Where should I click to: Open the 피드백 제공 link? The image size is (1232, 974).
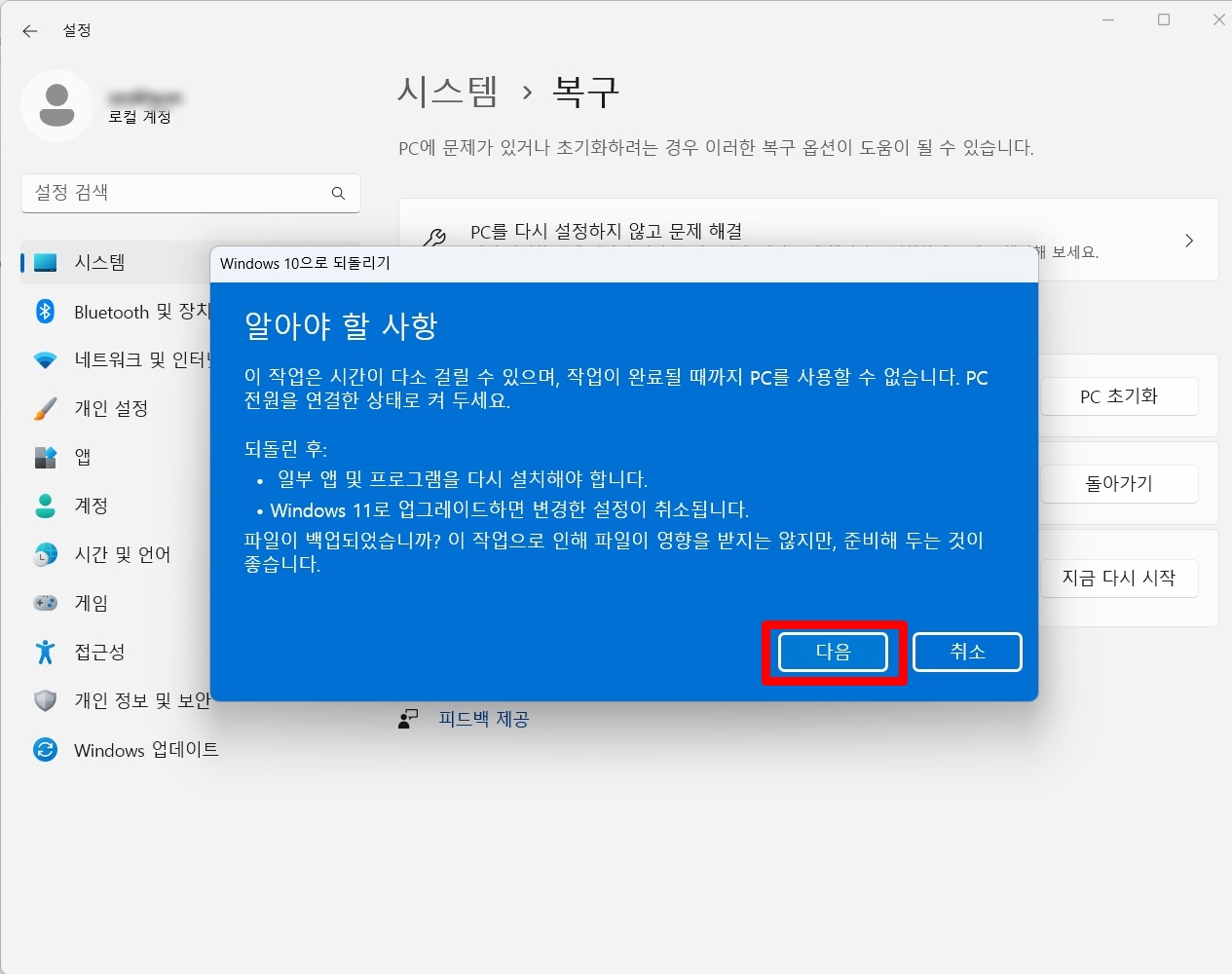(x=483, y=719)
